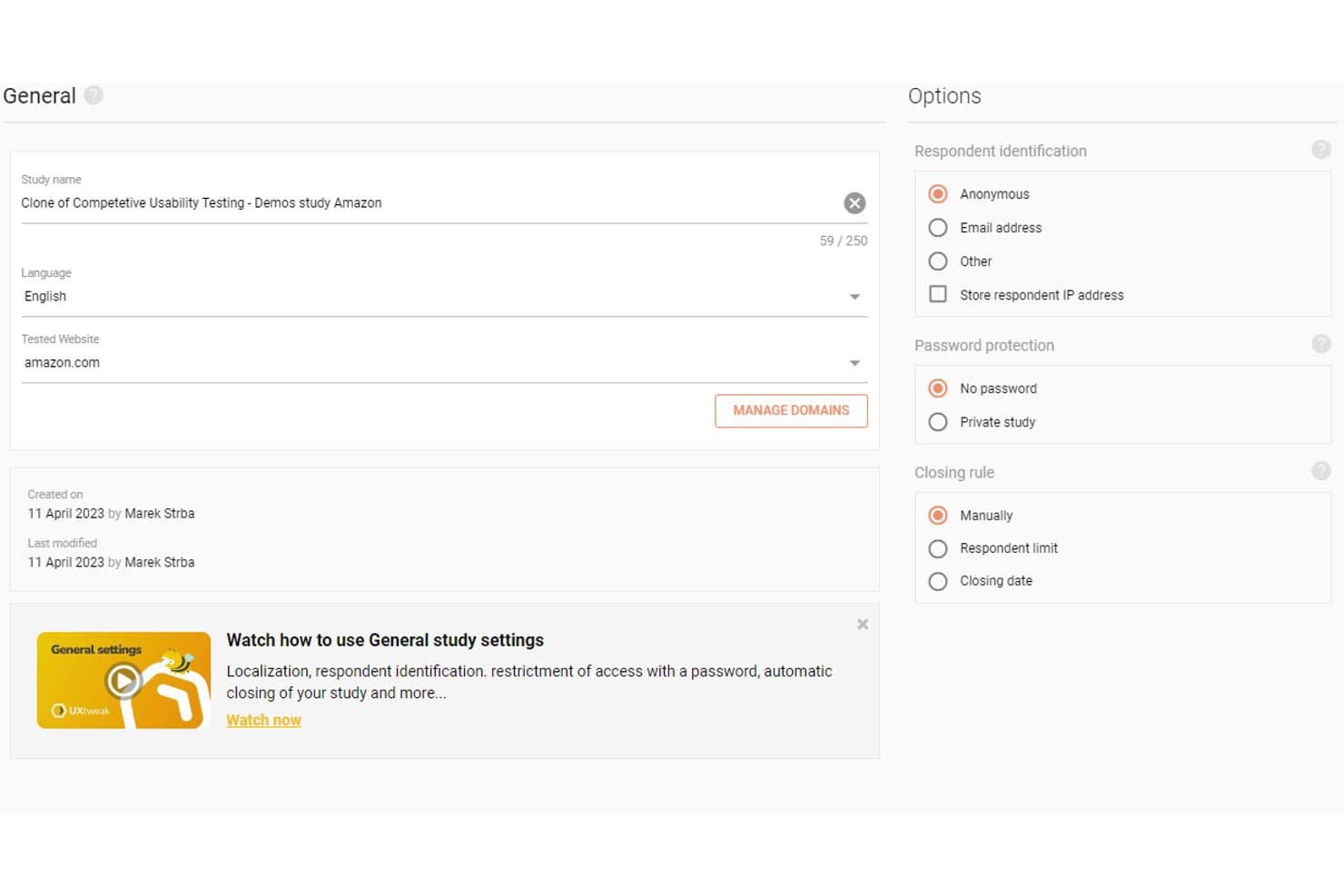Select Email address identification option
The height and width of the screenshot is (896, 1344).
tap(938, 228)
